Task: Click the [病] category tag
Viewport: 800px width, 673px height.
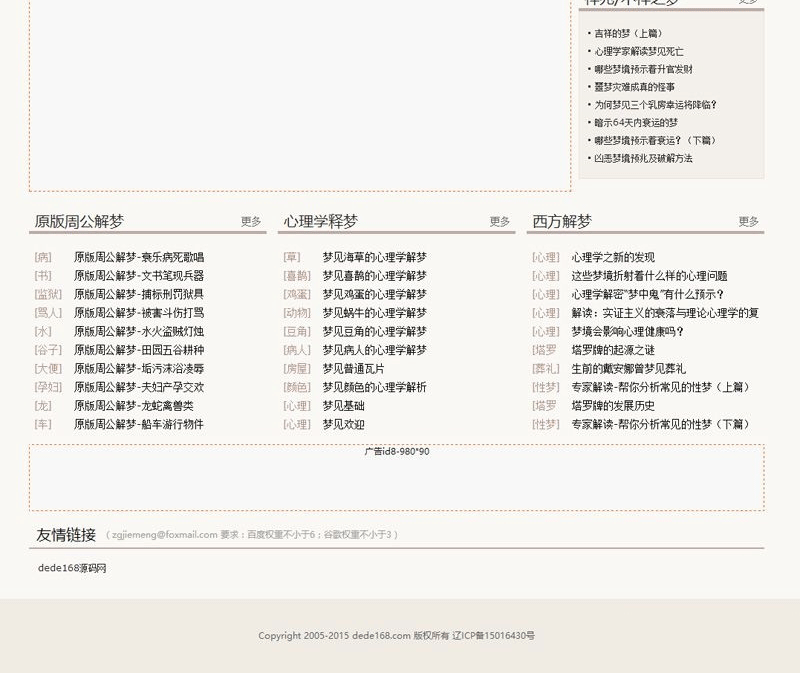Action: tap(43, 257)
